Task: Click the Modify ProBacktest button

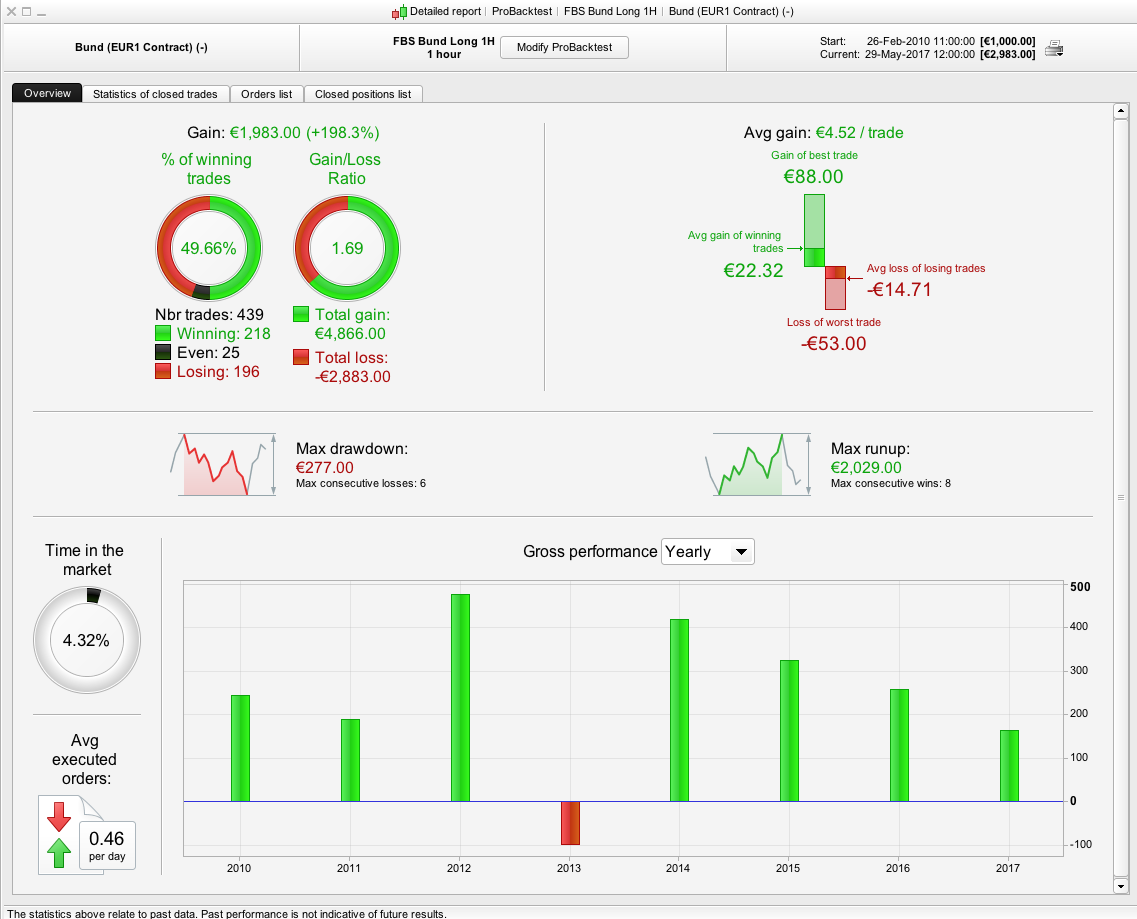Action: point(564,47)
